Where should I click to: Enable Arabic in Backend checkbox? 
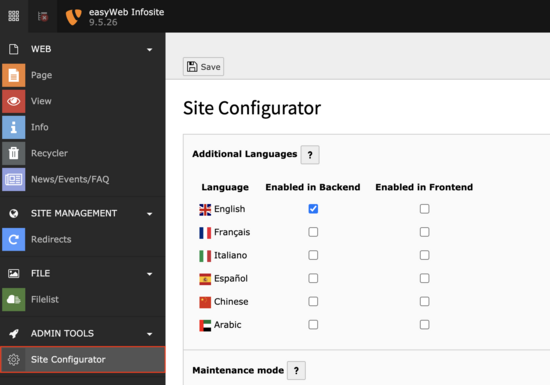pyautogui.click(x=313, y=325)
